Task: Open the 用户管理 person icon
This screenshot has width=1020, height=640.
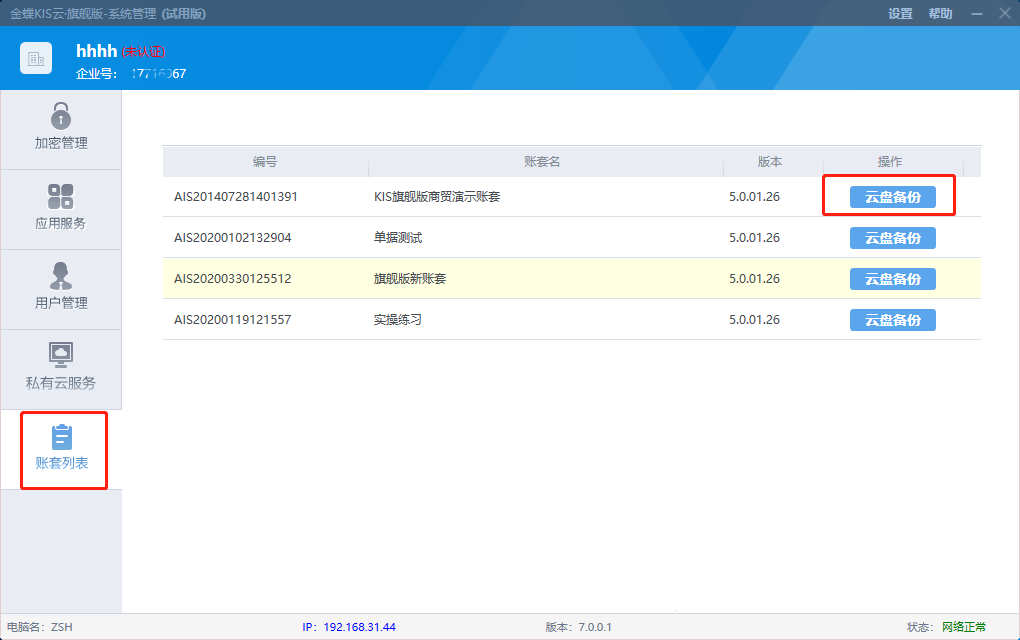Action: [60, 276]
